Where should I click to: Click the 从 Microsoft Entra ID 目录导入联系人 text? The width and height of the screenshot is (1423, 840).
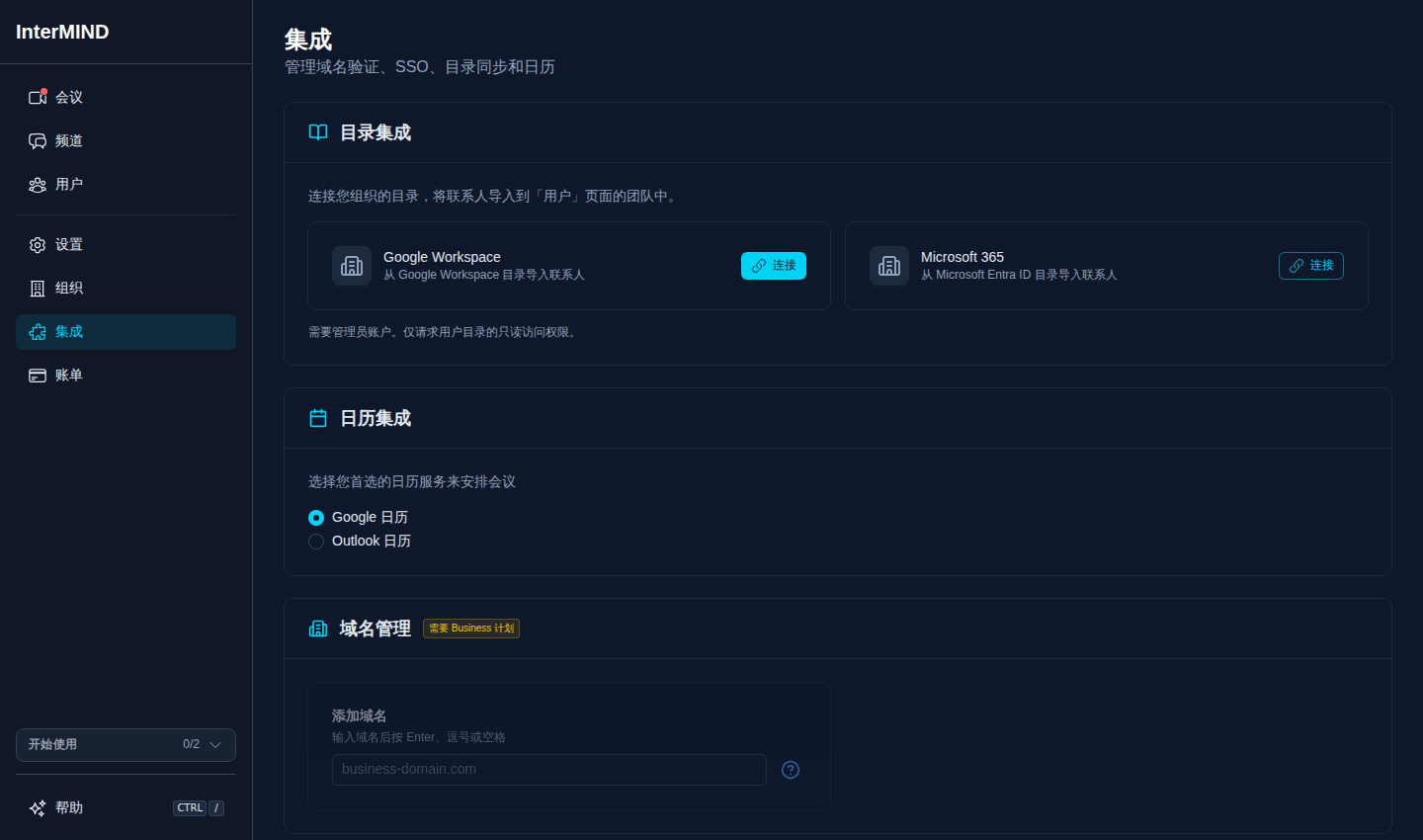[1019, 275]
